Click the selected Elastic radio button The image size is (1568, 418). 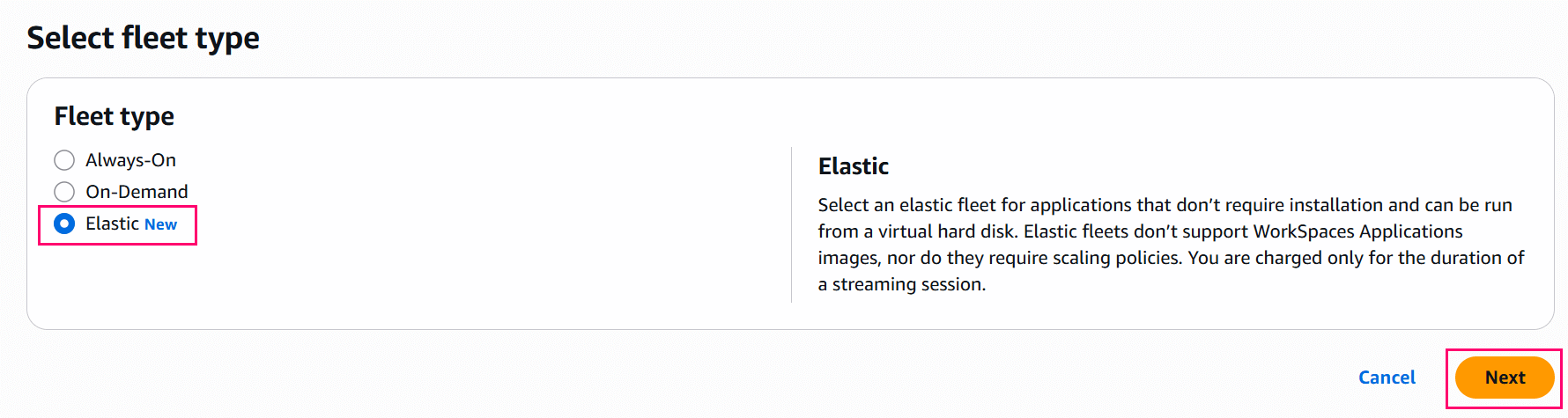tap(64, 224)
